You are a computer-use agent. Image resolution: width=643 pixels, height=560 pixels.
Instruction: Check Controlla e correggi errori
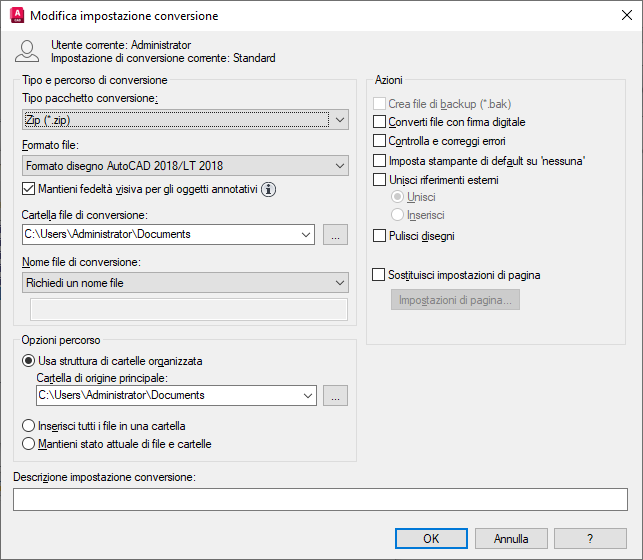pos(378,141)
